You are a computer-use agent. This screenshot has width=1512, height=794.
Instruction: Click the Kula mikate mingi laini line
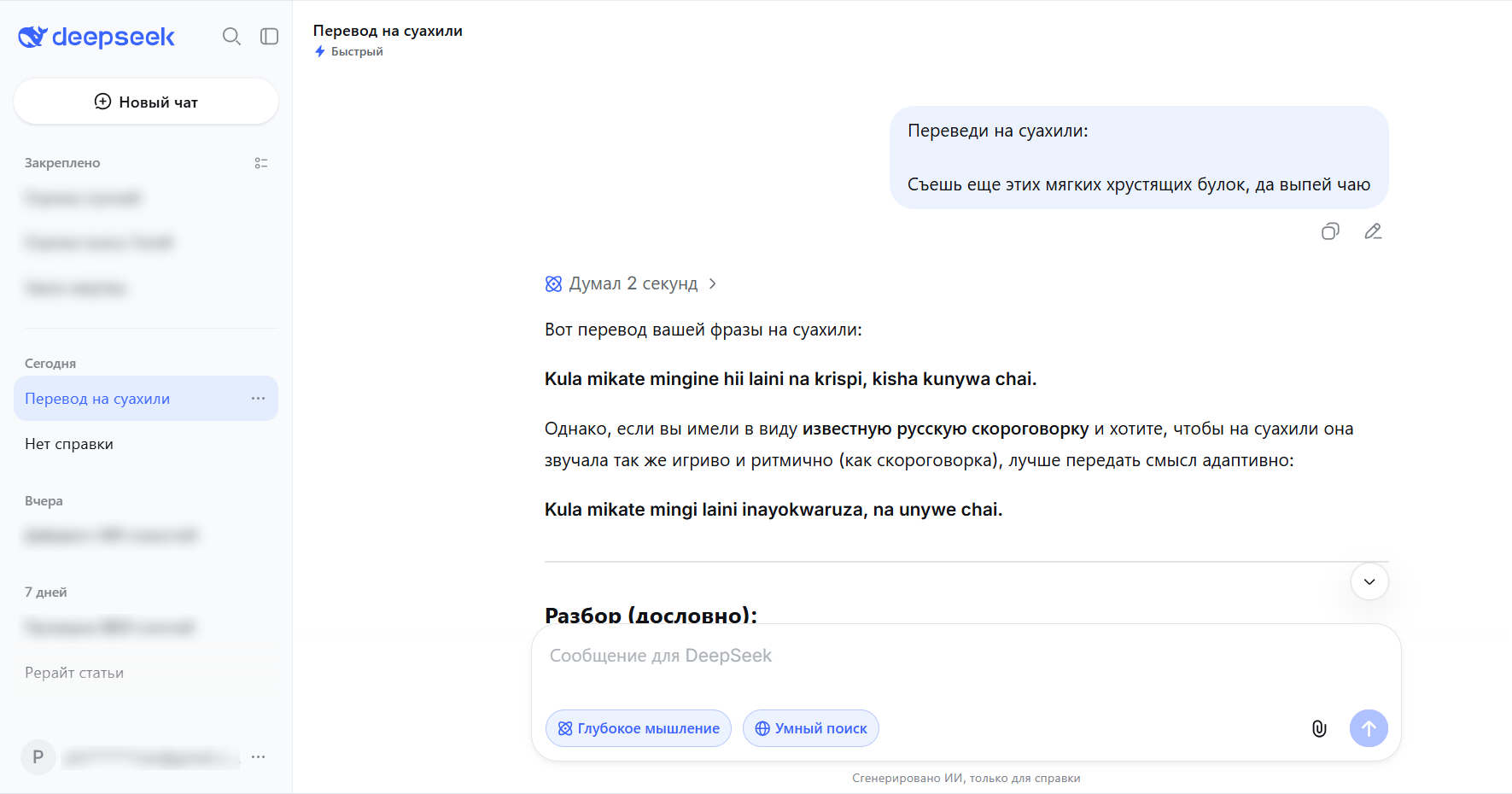(774, 510)
